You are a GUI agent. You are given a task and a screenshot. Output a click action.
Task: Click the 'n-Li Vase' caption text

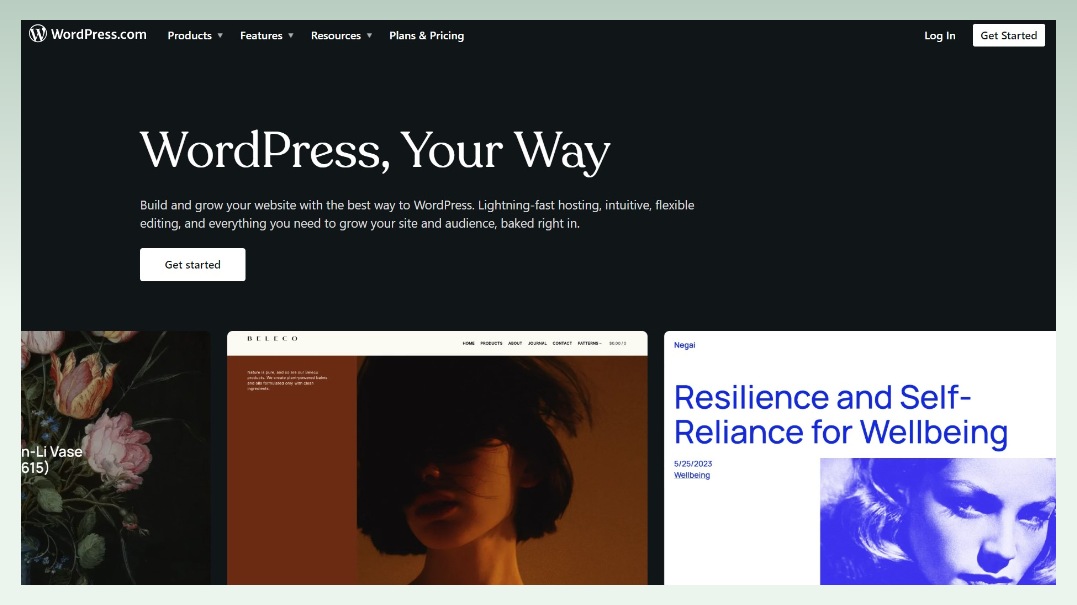pos(52,452)
